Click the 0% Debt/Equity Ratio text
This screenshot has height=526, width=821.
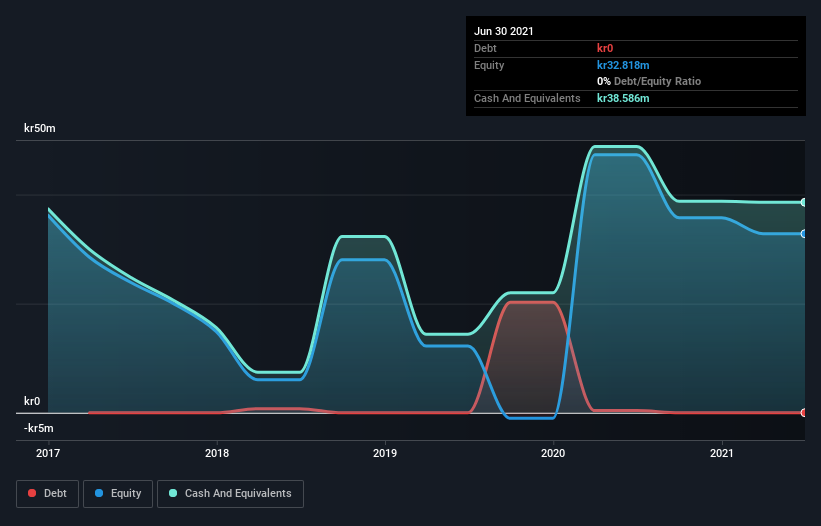click(649, 82)
